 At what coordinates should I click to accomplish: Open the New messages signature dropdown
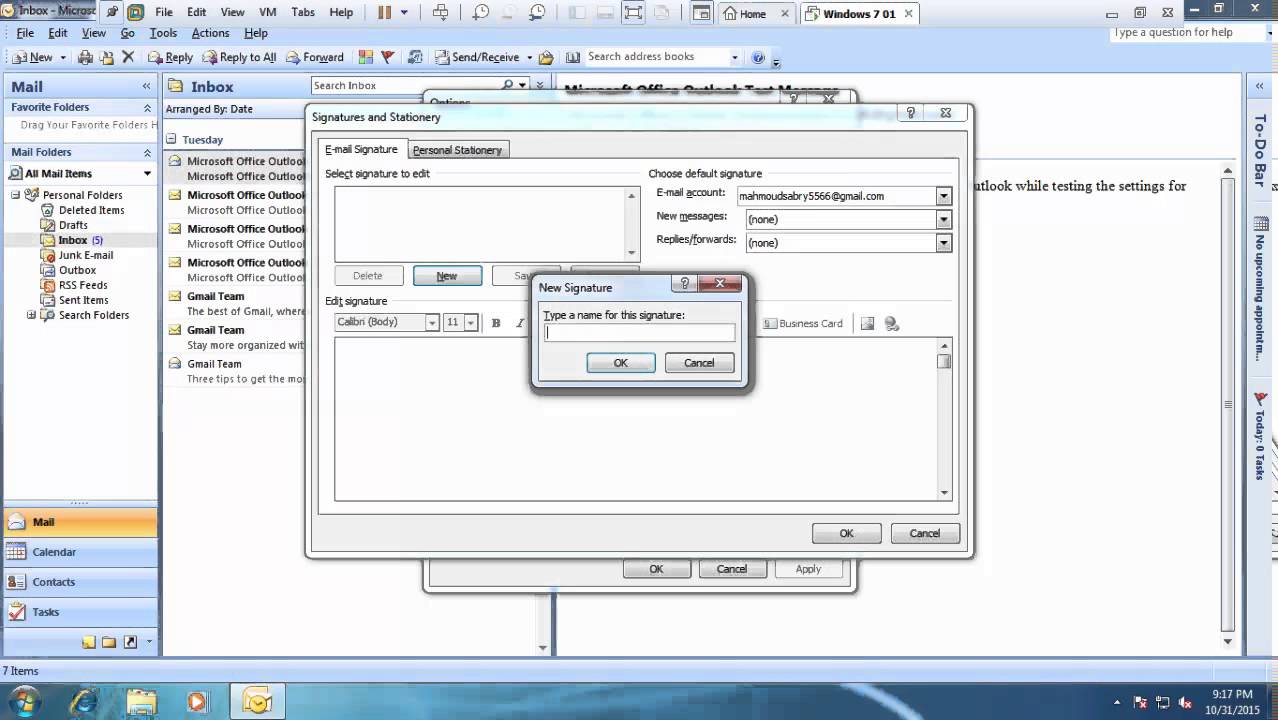tap(943, 219)
